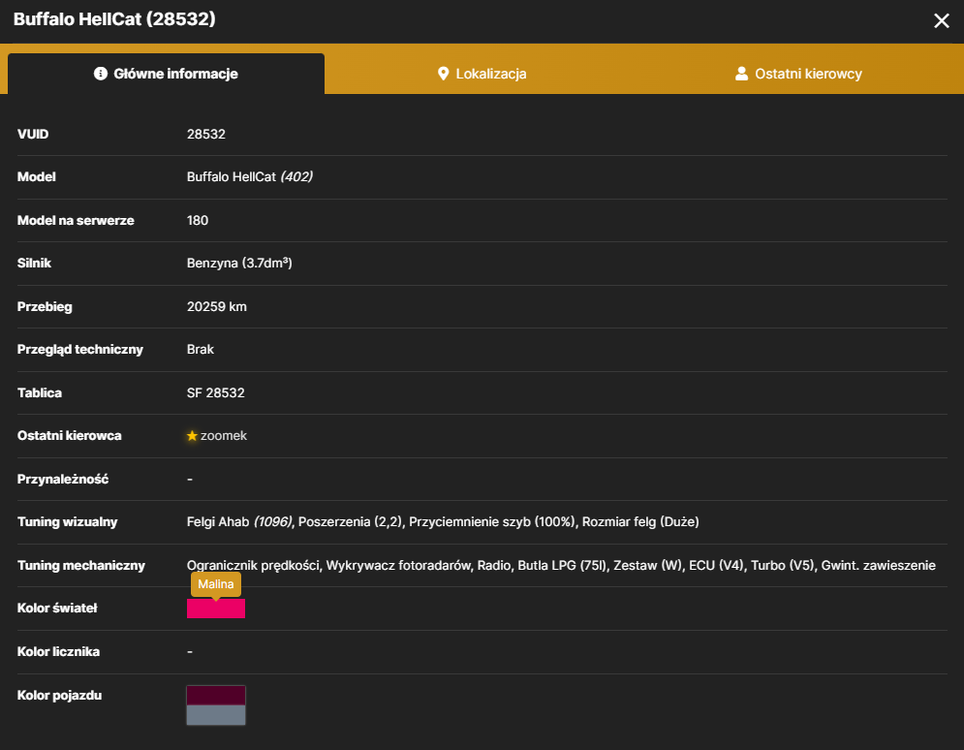Click the person icon on Ostatni kierowcy
This screenshot has height=750, width=964.
coord(741,74)
